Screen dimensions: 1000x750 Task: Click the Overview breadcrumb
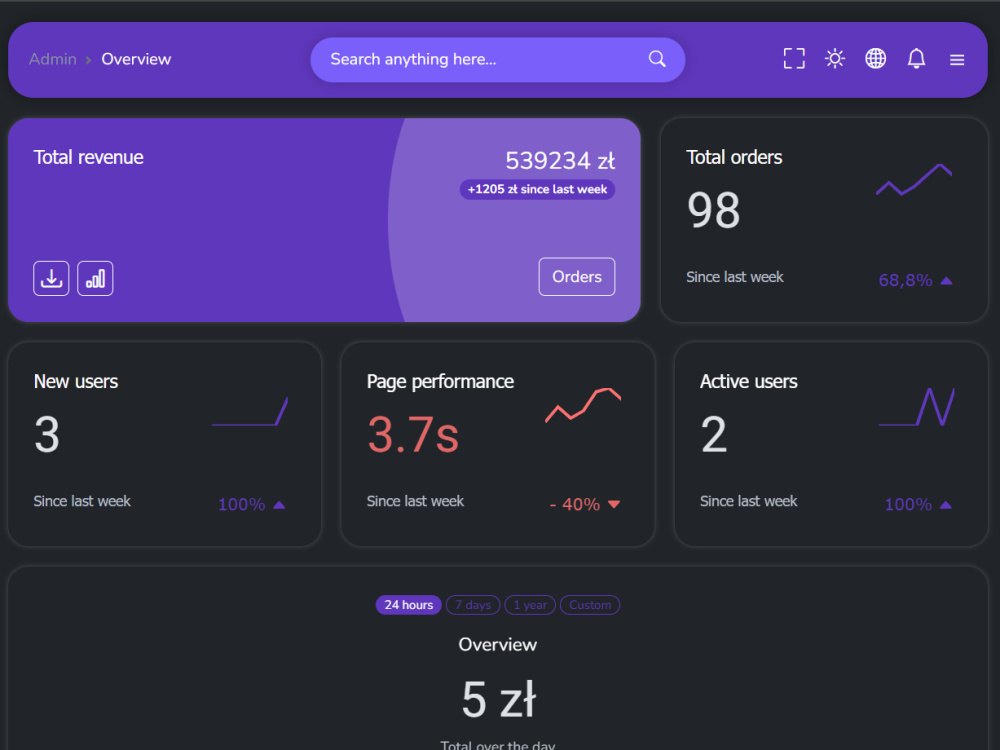point(136,59)
